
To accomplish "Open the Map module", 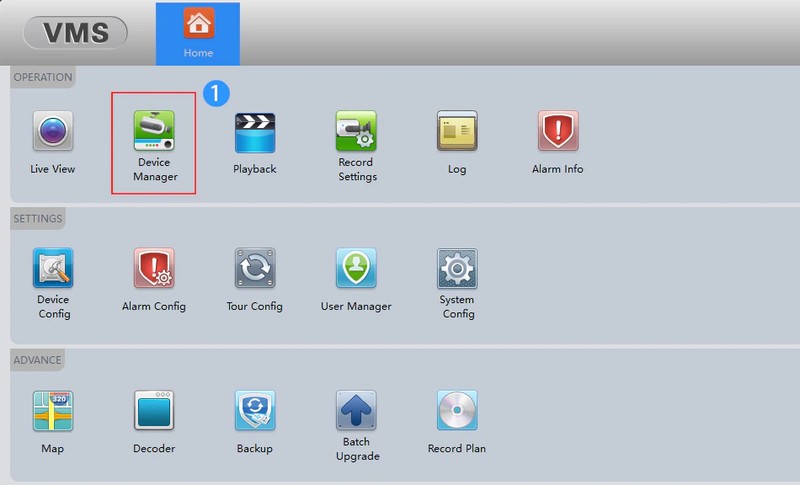I will [x=53, y=410].
